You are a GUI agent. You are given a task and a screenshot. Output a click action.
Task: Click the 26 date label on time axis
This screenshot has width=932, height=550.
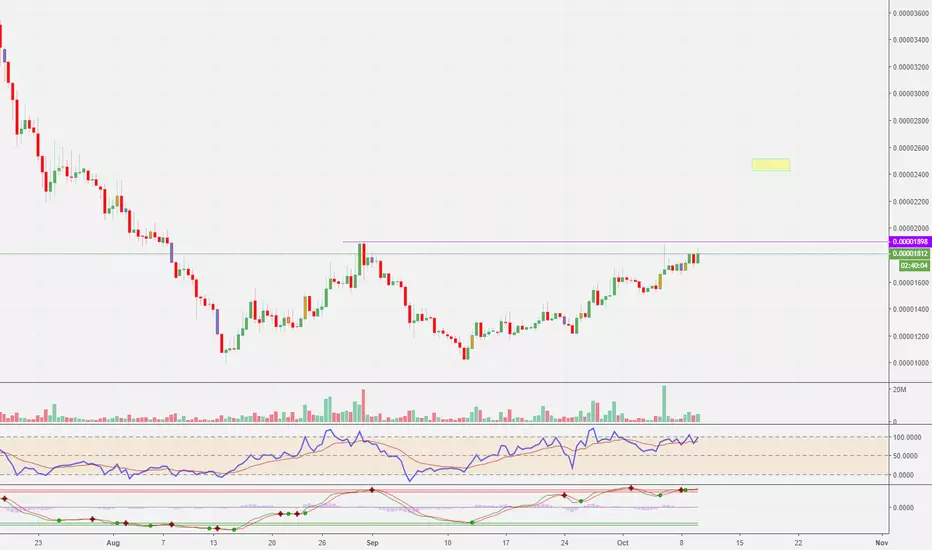(x=322, y=543)
